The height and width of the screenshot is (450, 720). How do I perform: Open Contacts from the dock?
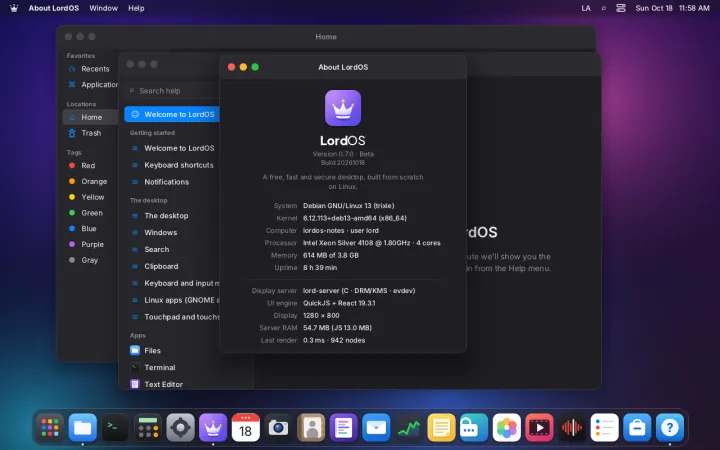311,428
